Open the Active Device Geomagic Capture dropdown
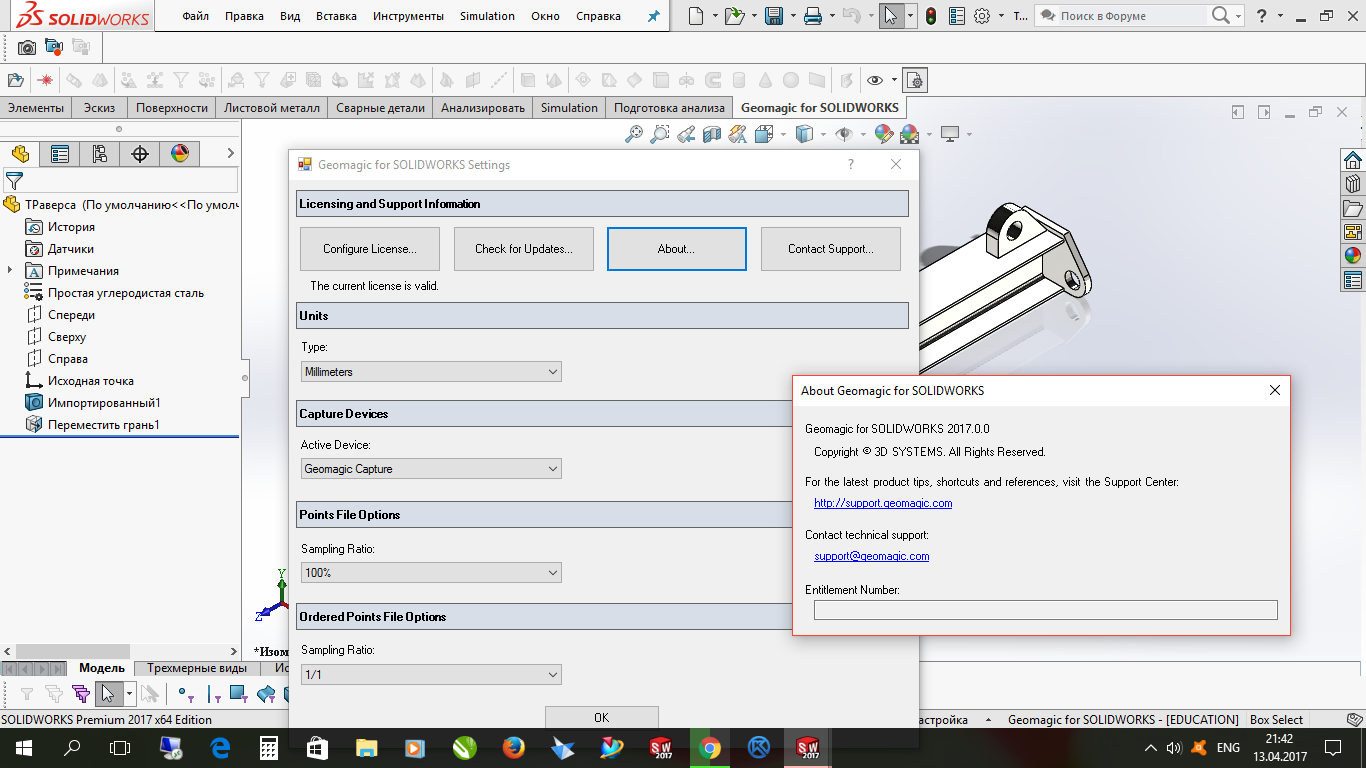Screen dimensions: 1366x768 [431, 468]
